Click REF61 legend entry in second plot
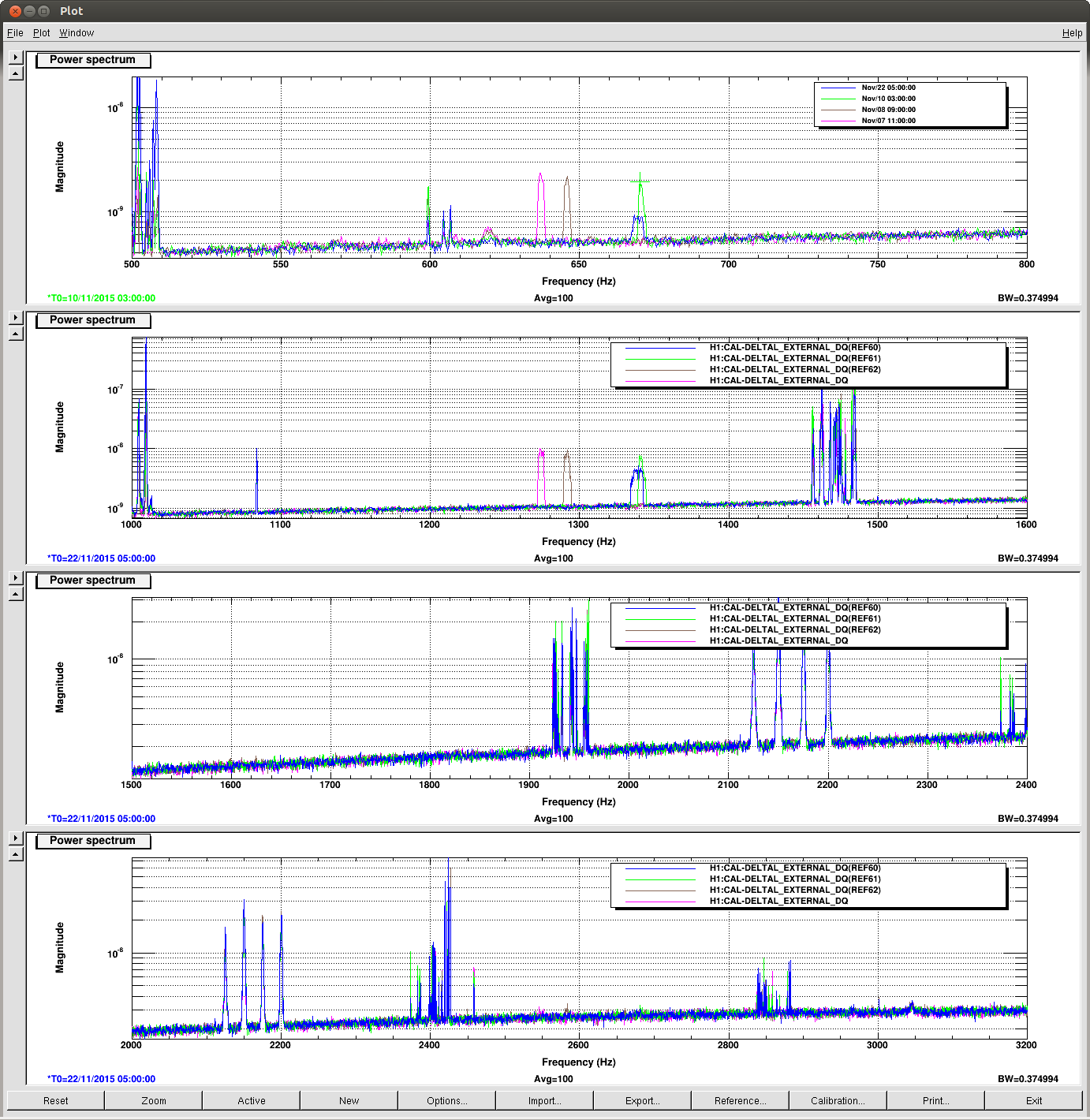1090x1120 pixels. [795, 358]
